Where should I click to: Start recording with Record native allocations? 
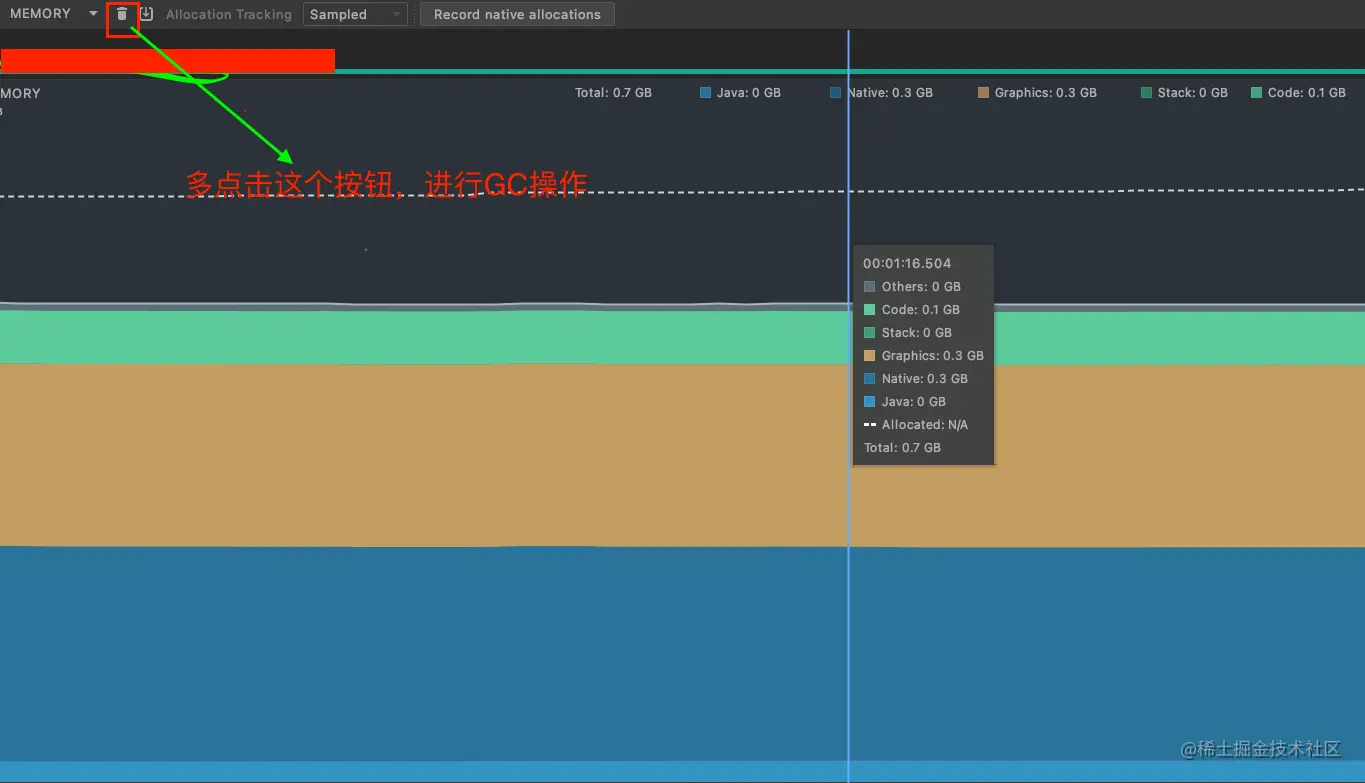coord(517,14)
